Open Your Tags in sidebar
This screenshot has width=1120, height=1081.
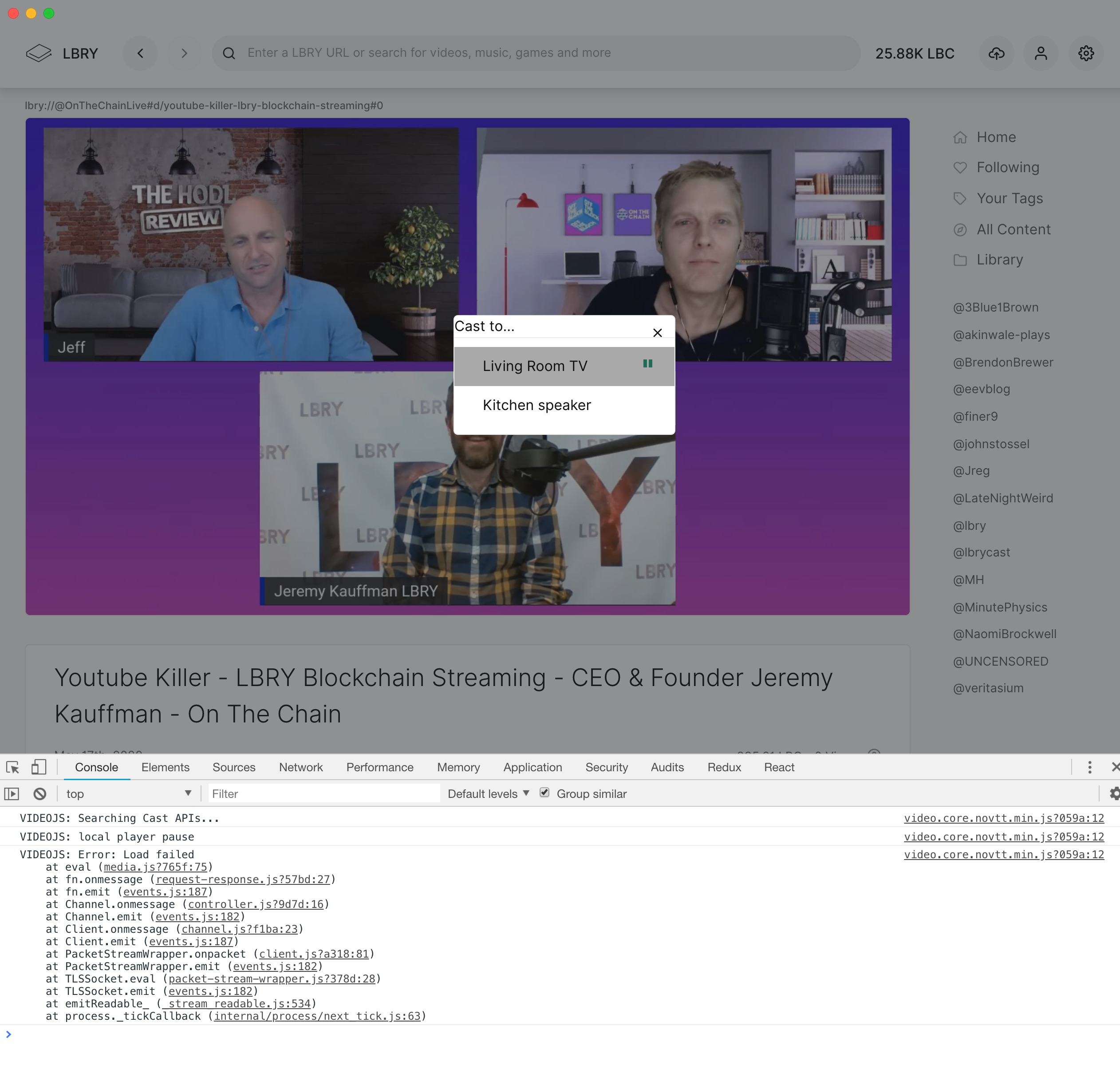1009,198
